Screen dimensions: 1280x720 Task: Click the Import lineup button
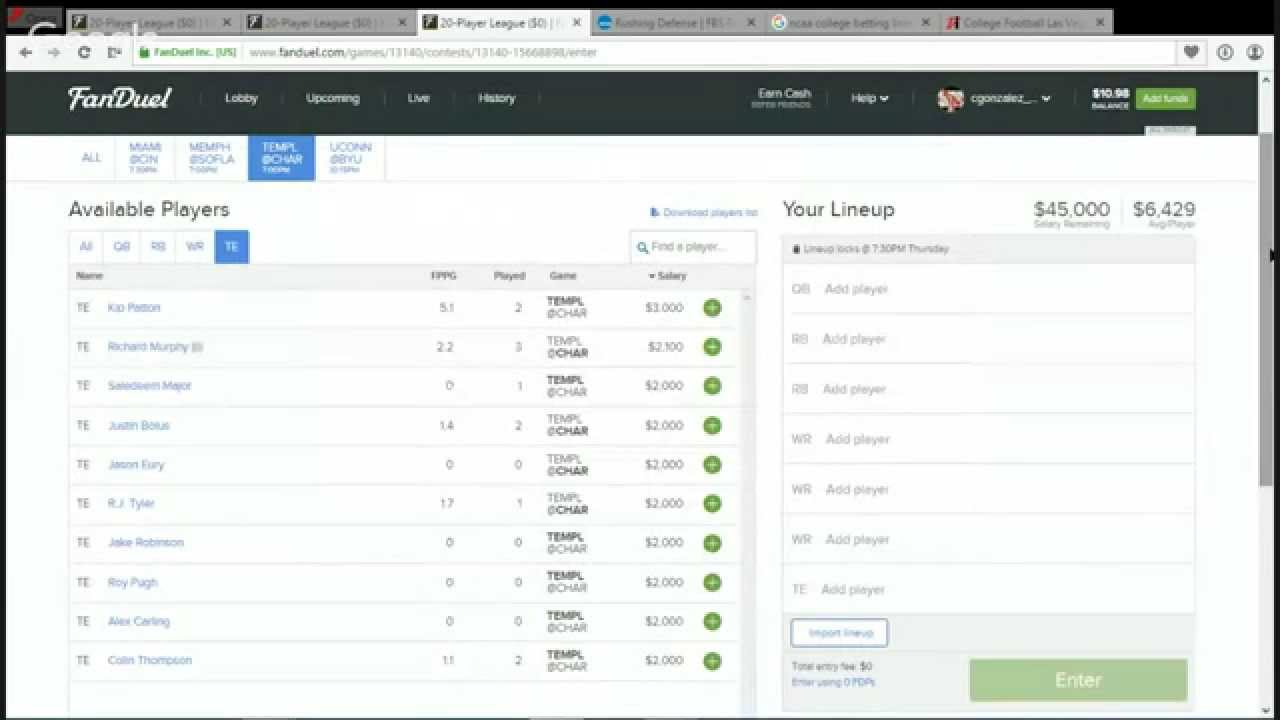click(x=839, y=633)
